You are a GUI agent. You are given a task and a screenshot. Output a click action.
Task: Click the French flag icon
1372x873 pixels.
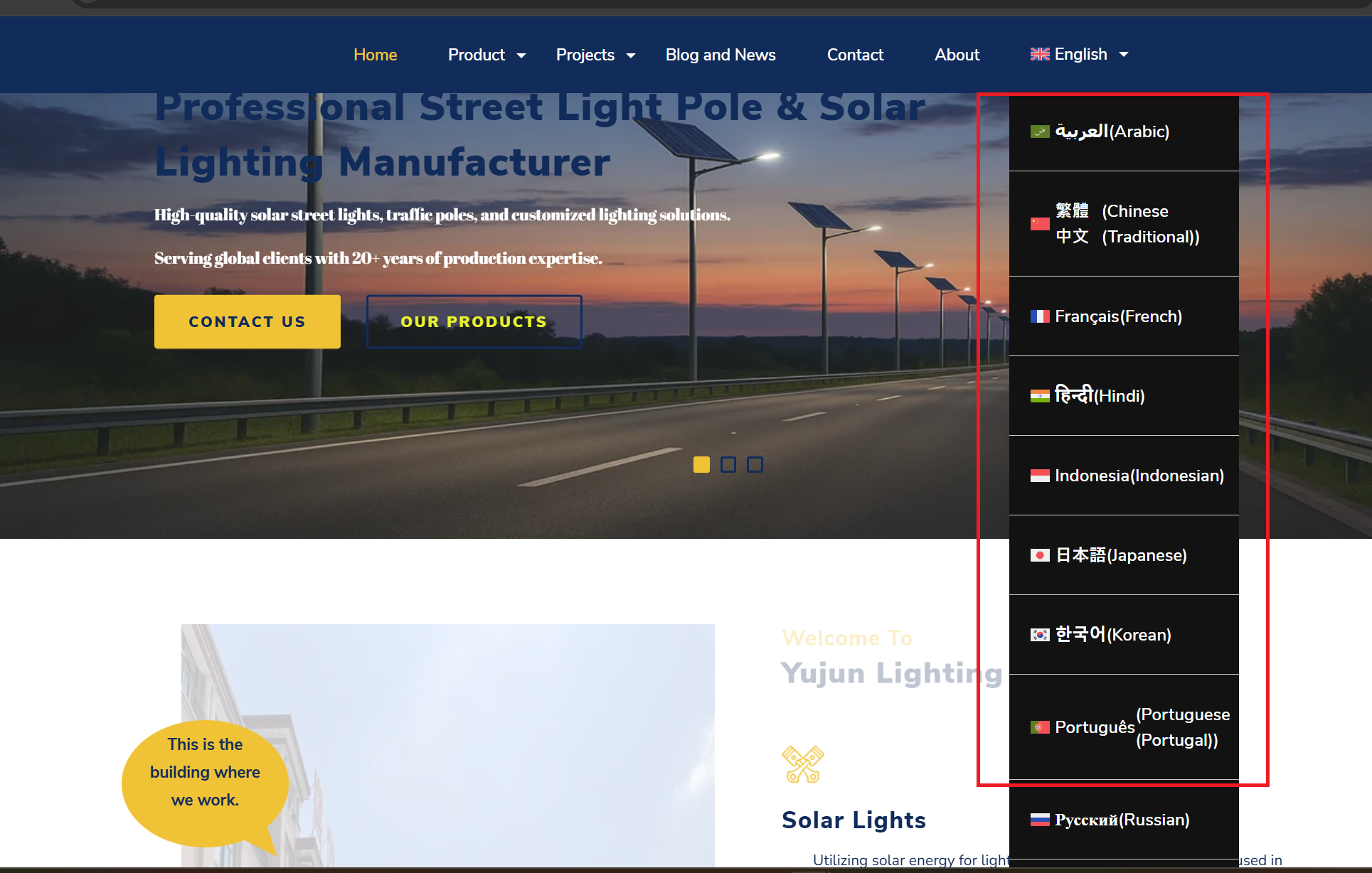click(1039, 316)
